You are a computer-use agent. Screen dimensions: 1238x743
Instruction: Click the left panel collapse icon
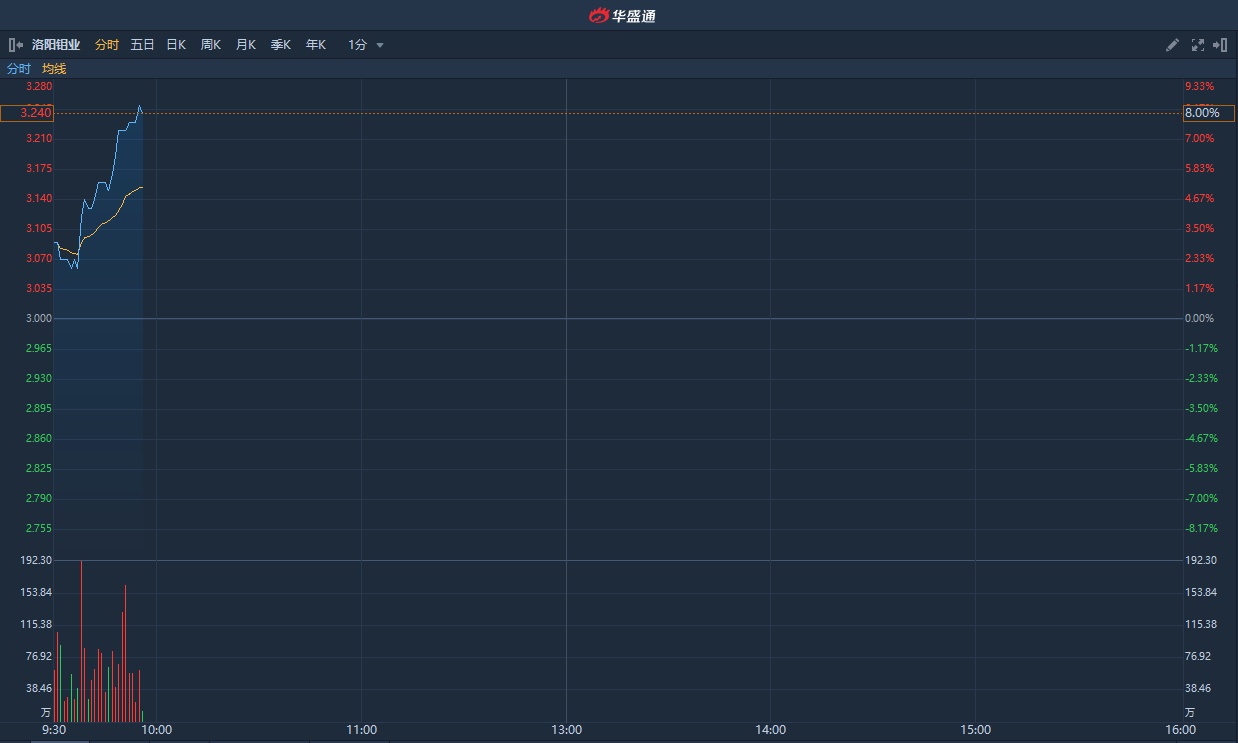(x=15, y=45)
